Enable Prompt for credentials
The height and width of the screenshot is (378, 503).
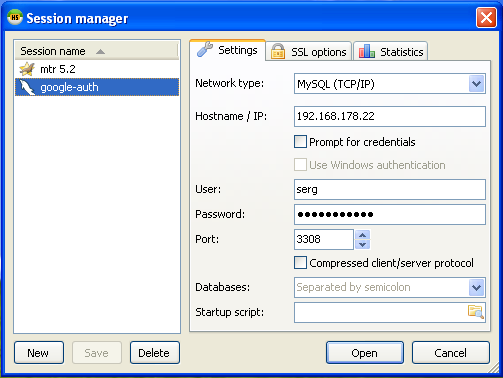tap(300, 142)
